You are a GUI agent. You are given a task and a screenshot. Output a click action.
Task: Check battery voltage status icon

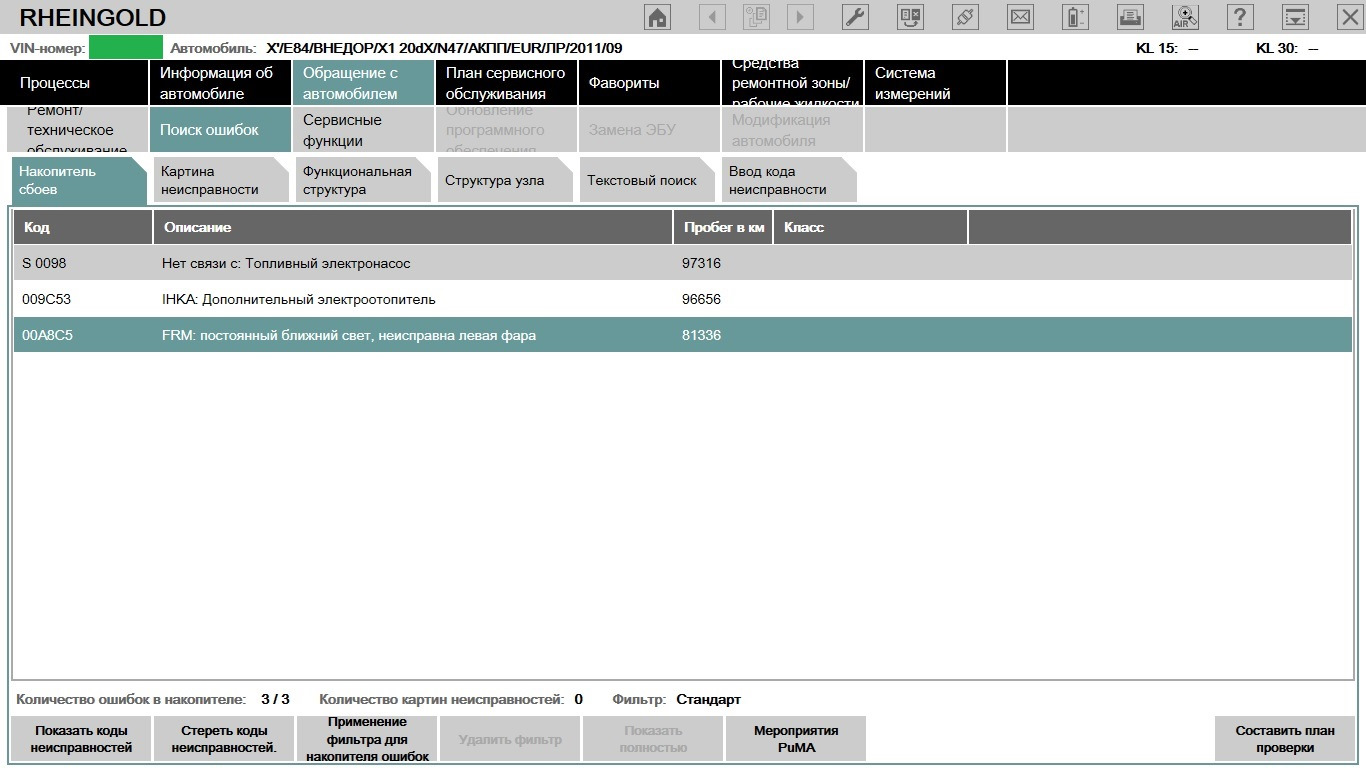(x=1075, y=16)
